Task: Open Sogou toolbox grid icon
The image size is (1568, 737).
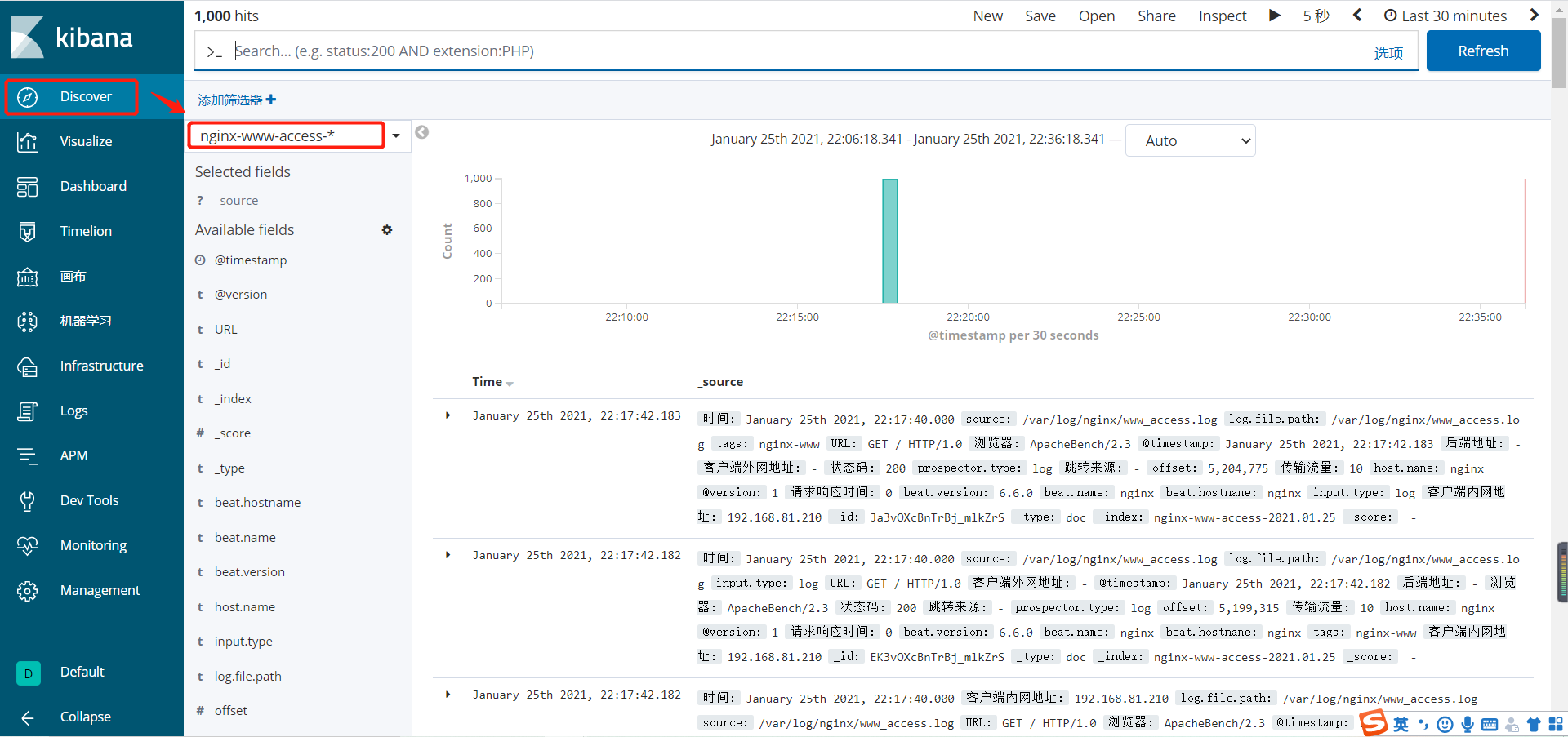Action: click(x=1556, y=724)
